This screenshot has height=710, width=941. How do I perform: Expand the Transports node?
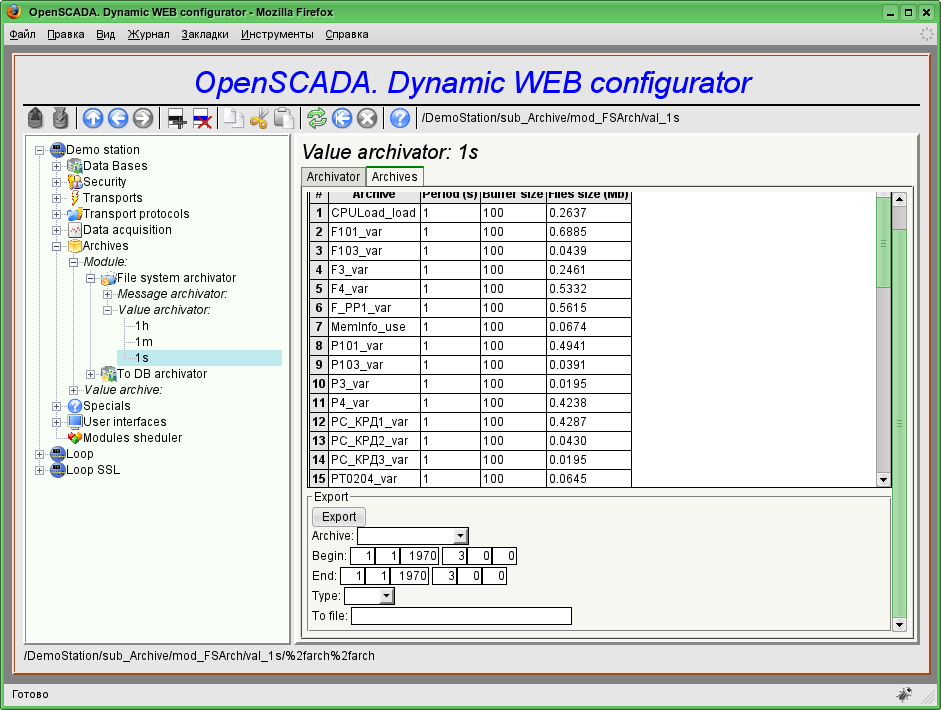point(56,199)
